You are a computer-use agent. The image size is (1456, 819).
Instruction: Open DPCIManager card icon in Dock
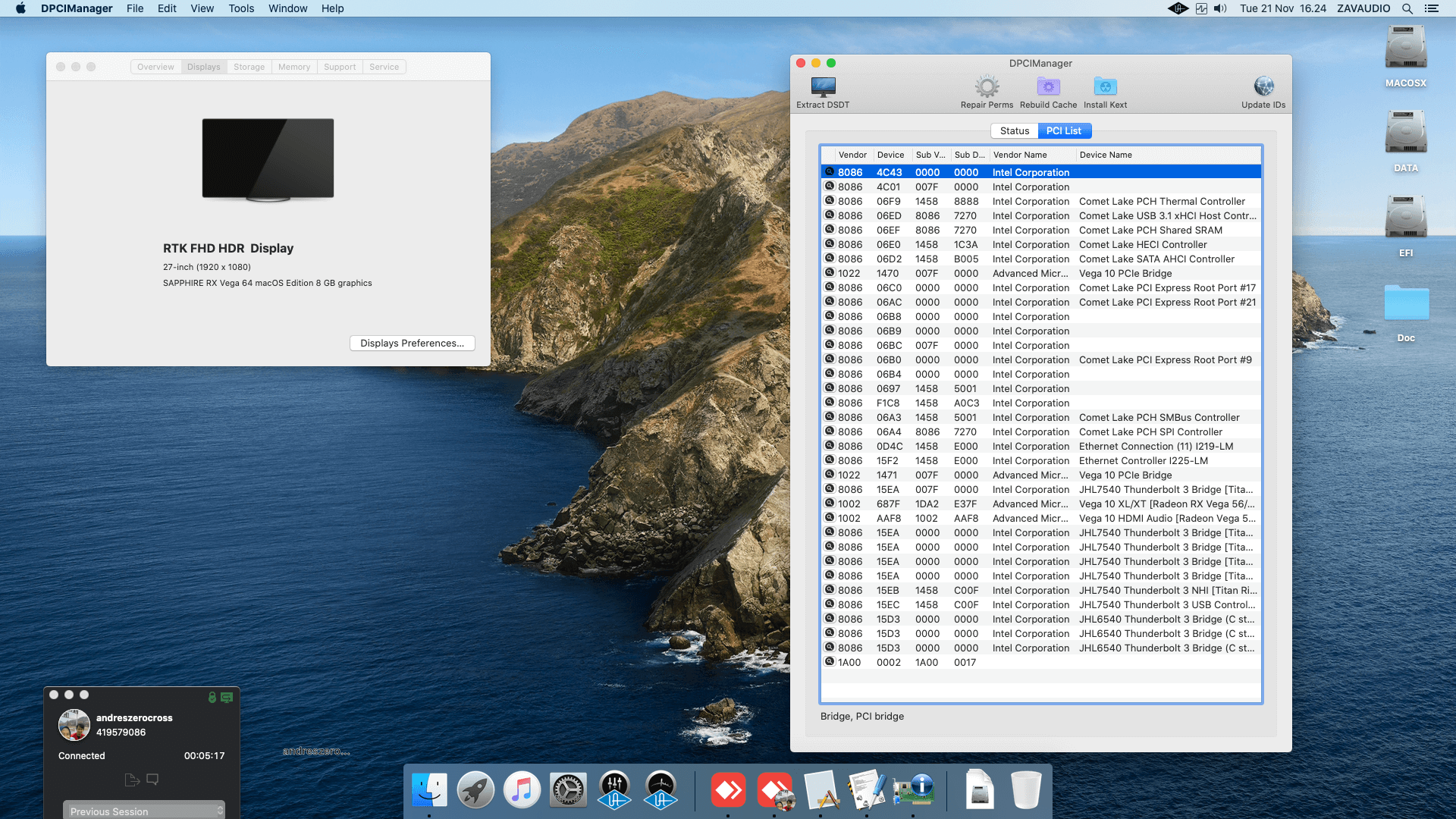(913, 790)
